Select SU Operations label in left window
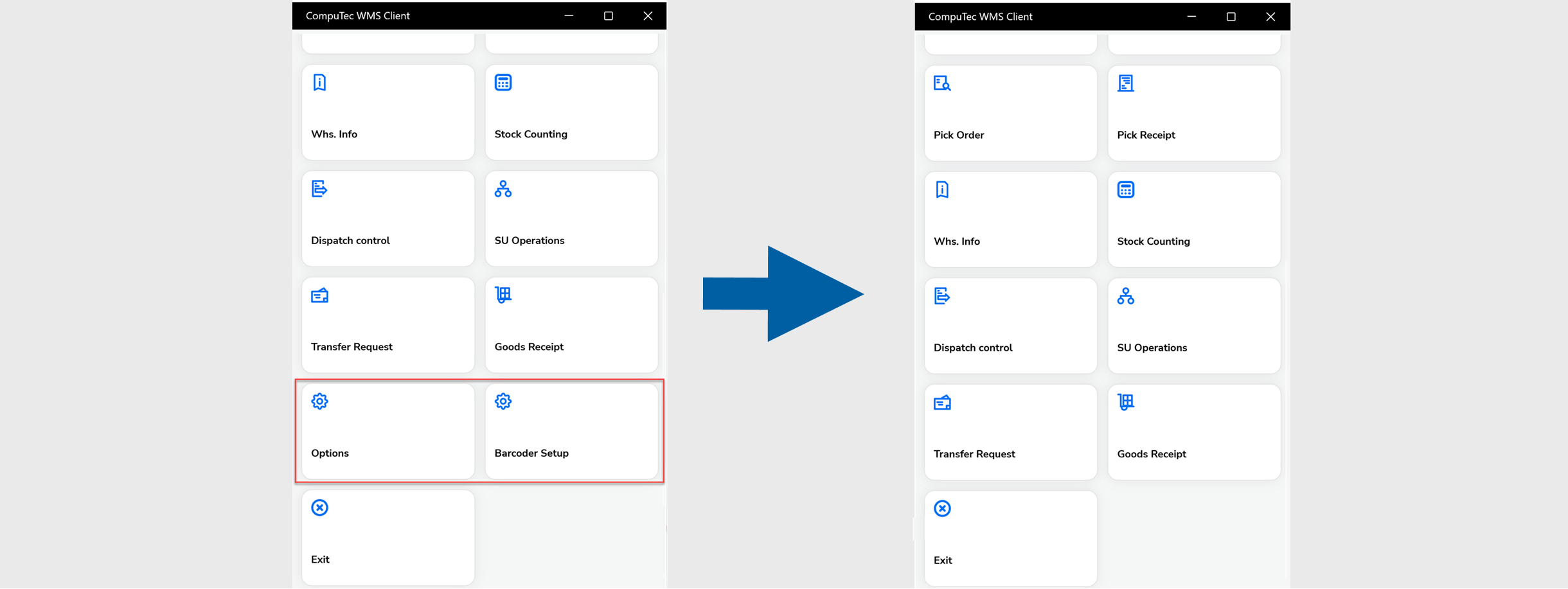This screenshot has height=589, width=1568. click(530, 240)
